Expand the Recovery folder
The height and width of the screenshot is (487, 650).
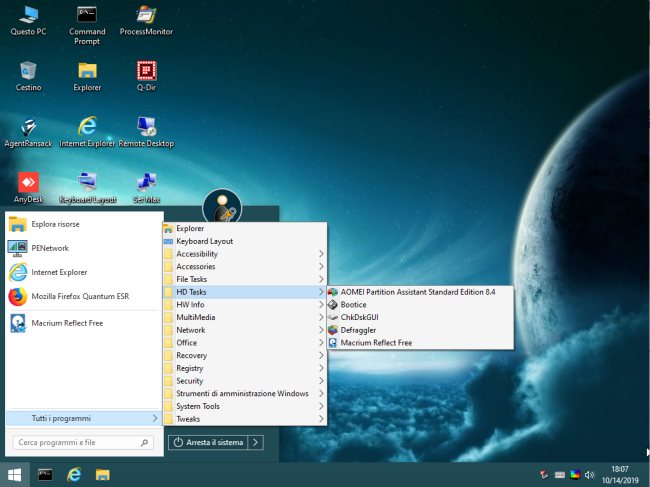pos(245,356)
